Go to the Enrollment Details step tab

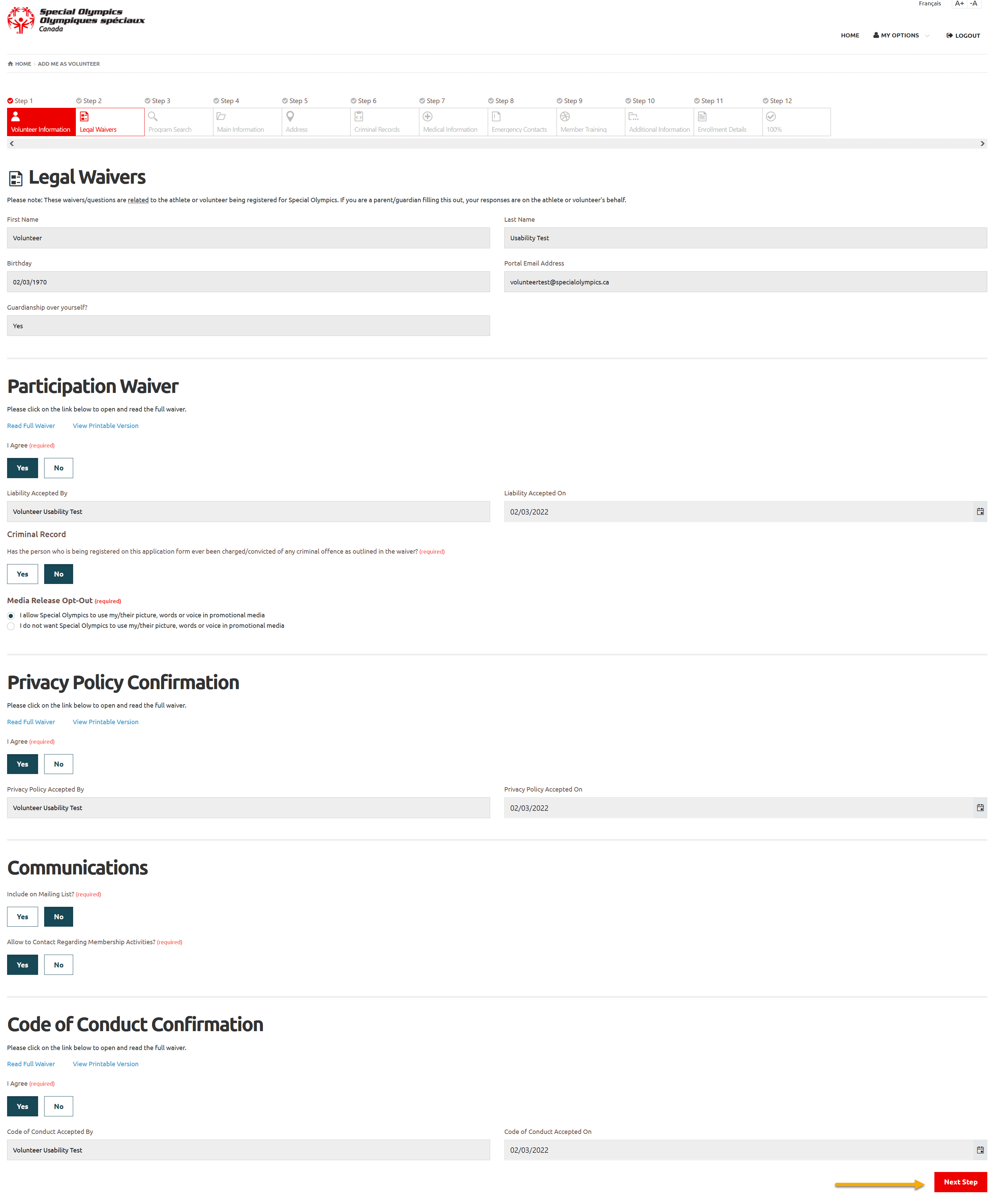(x=728, y=122)
